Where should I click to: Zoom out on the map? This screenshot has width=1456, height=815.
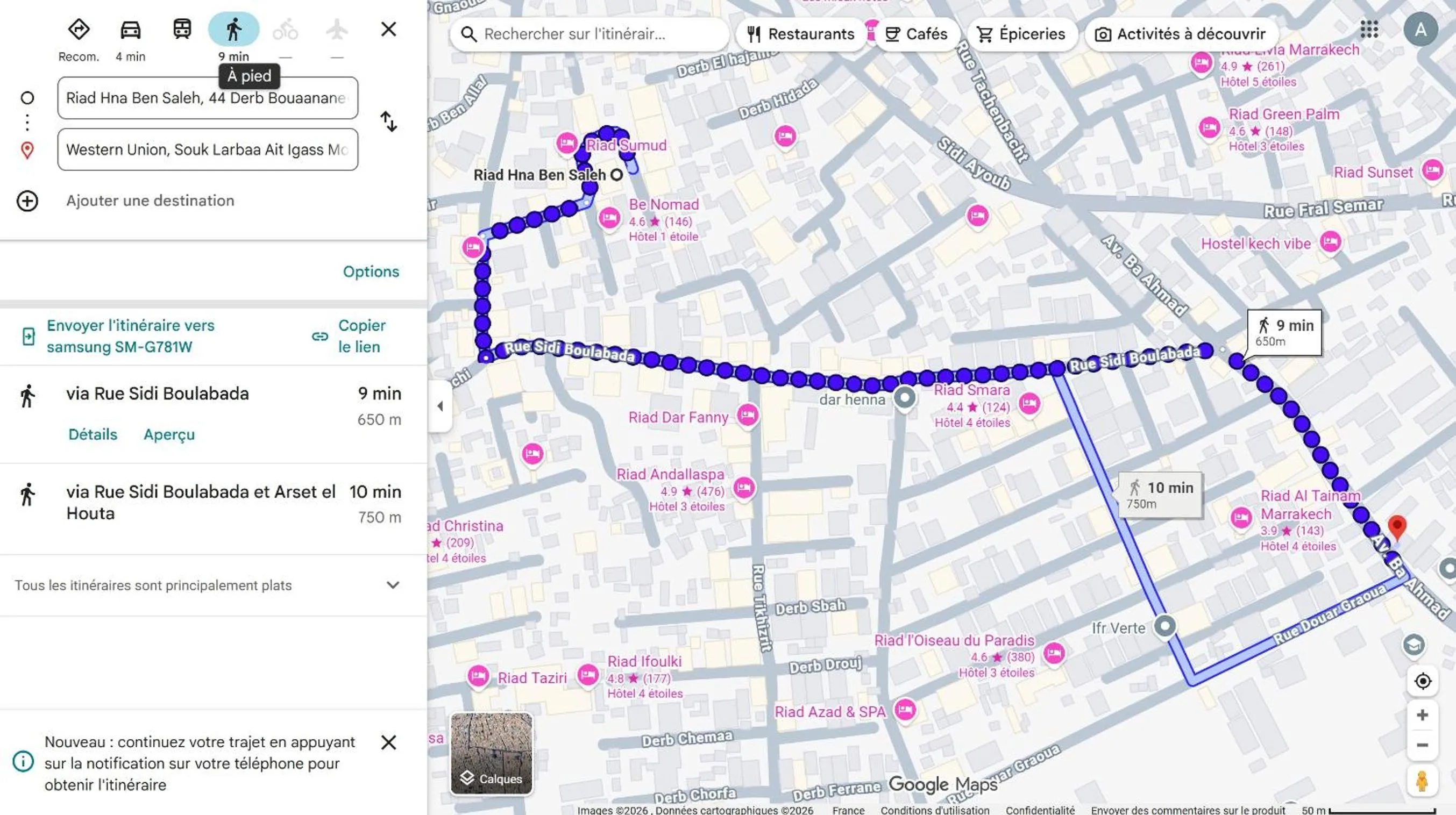(1422, 746)
